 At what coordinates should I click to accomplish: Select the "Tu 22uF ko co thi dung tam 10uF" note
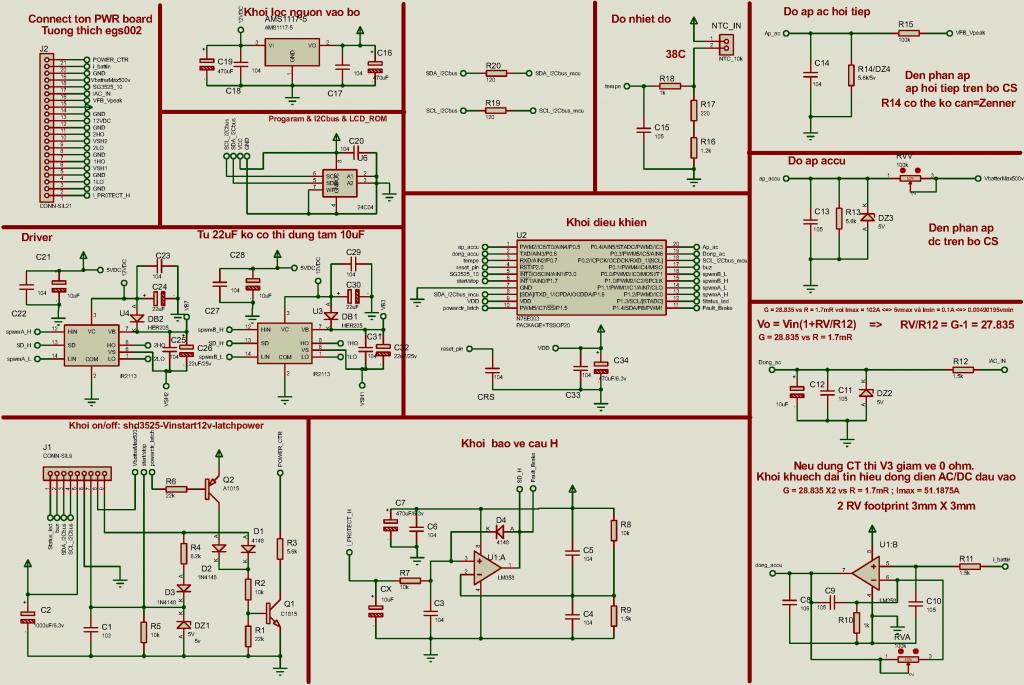(x=281, y=234)
